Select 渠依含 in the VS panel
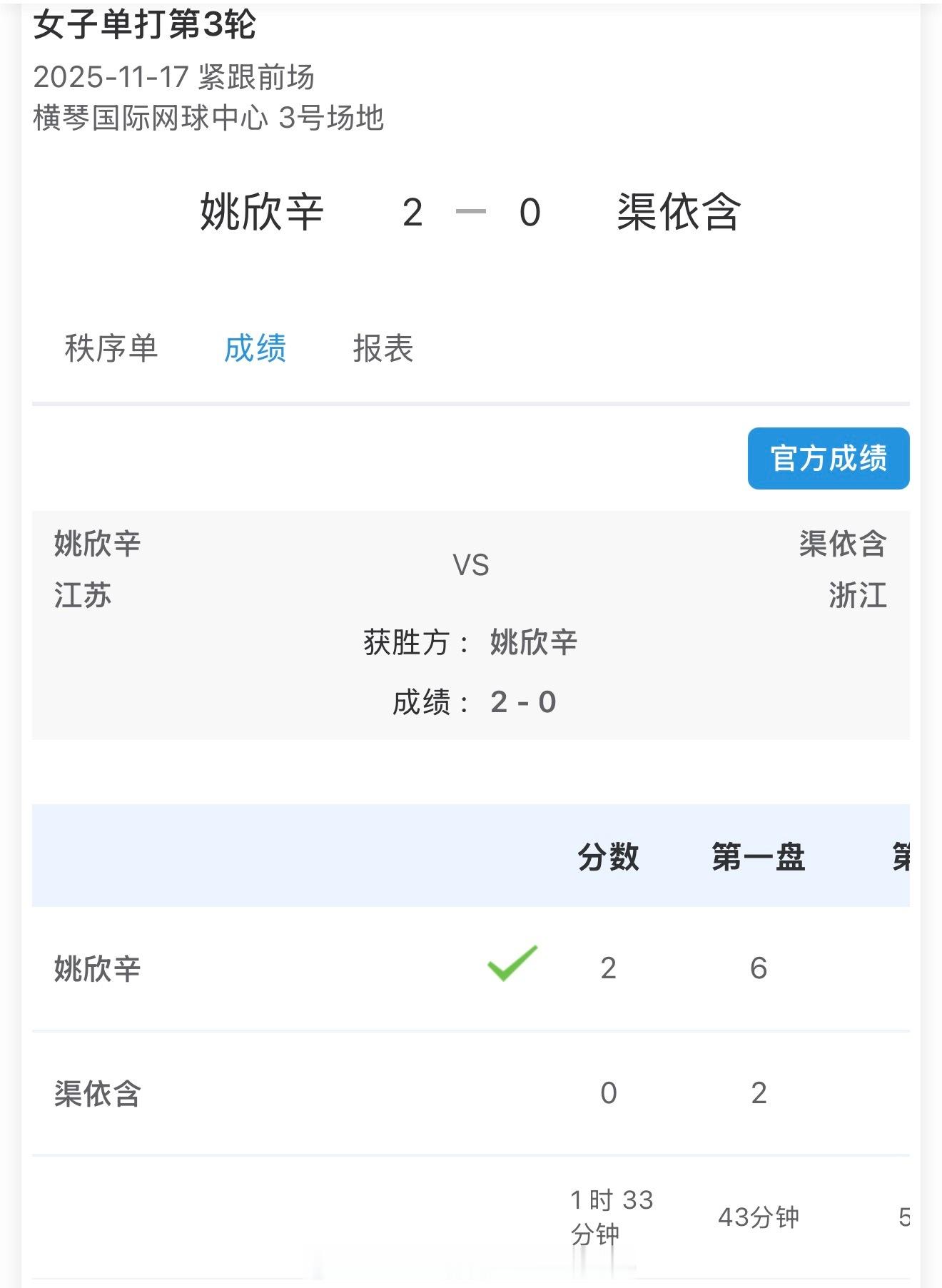 pos(842,544)
